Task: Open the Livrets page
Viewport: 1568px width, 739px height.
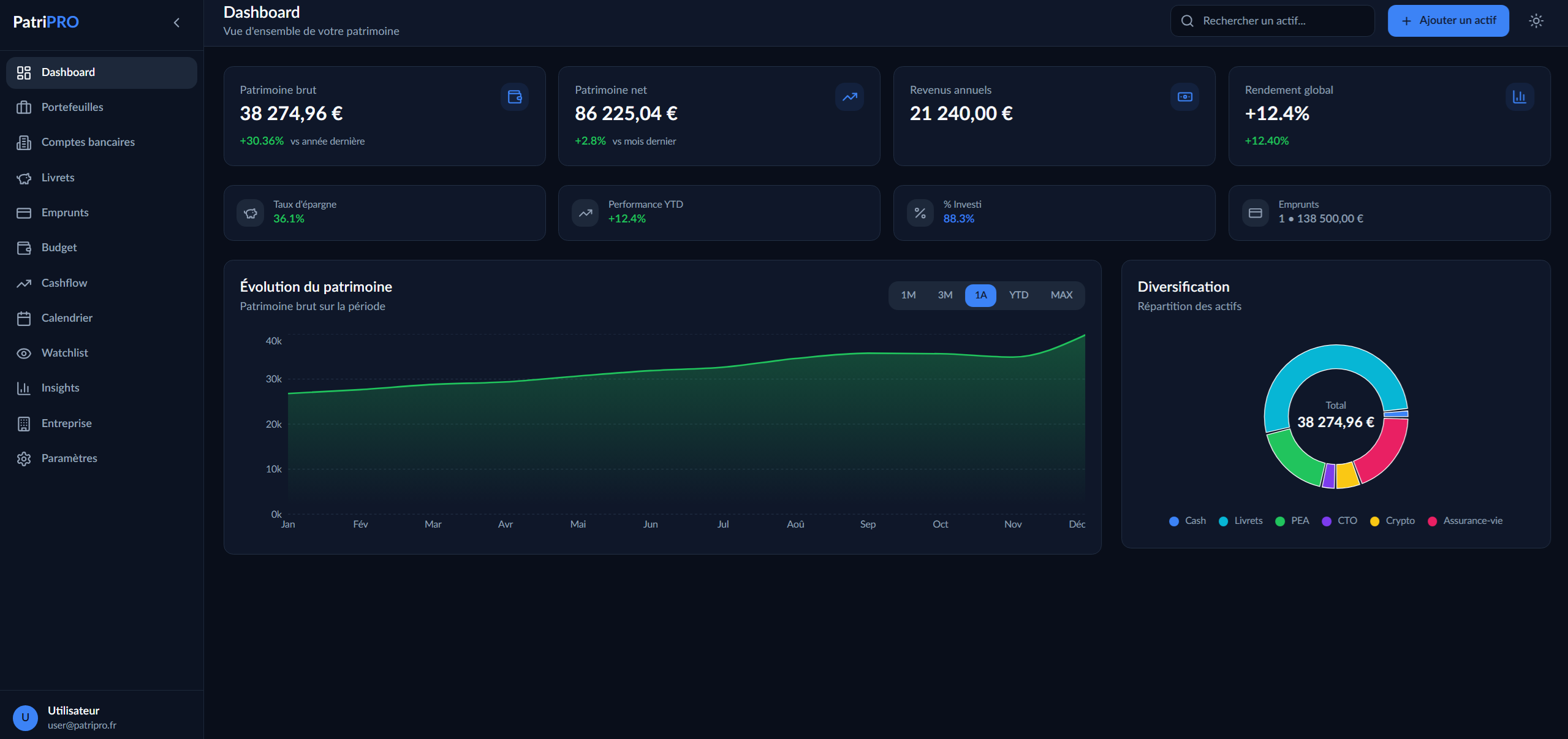Action: pos(102,178)
